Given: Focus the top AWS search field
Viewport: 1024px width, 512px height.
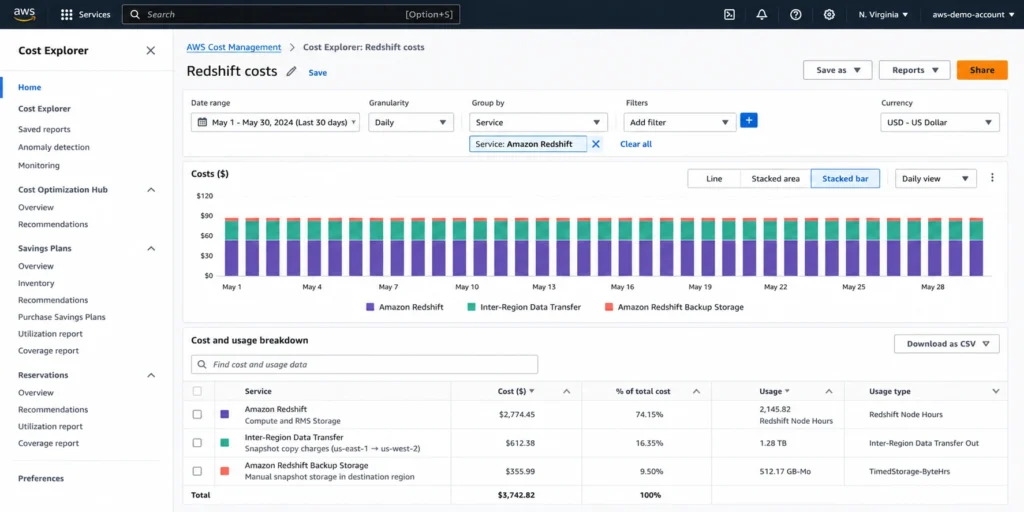Looking at the screenshot, I should (291, 14).
